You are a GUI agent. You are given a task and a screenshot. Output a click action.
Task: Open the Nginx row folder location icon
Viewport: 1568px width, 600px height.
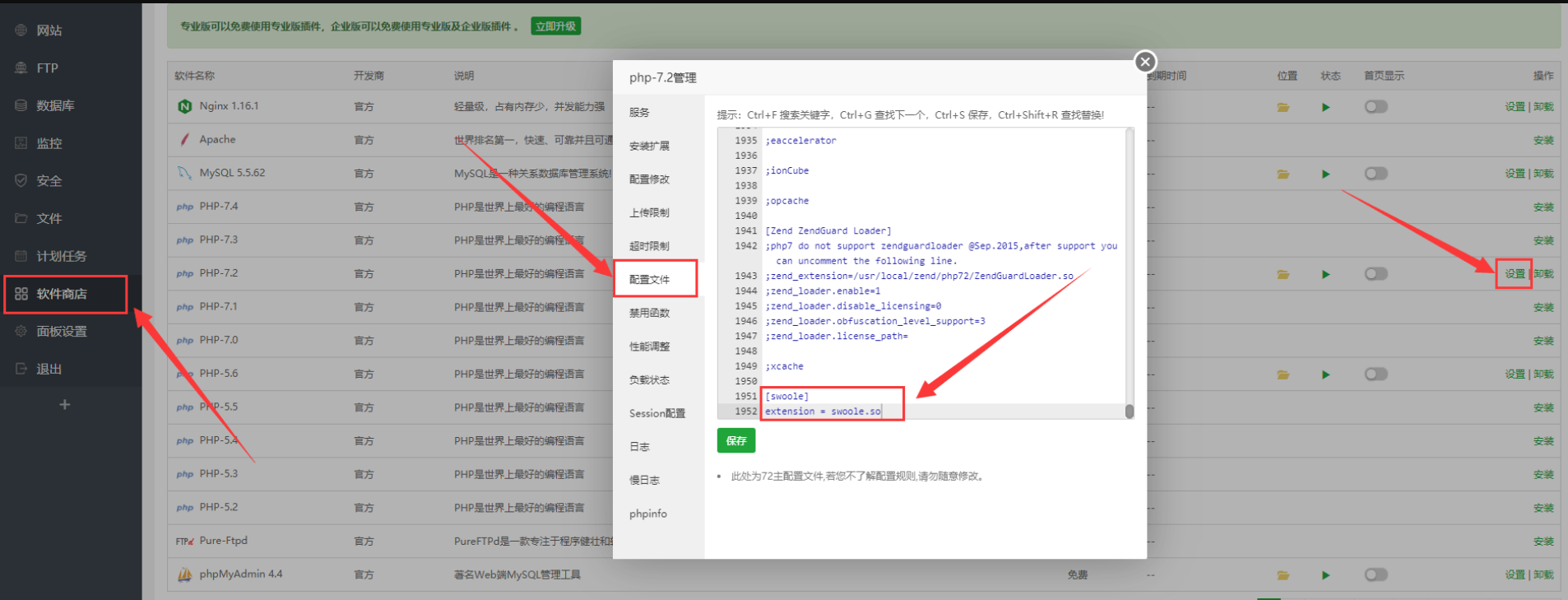(1283, 107)
